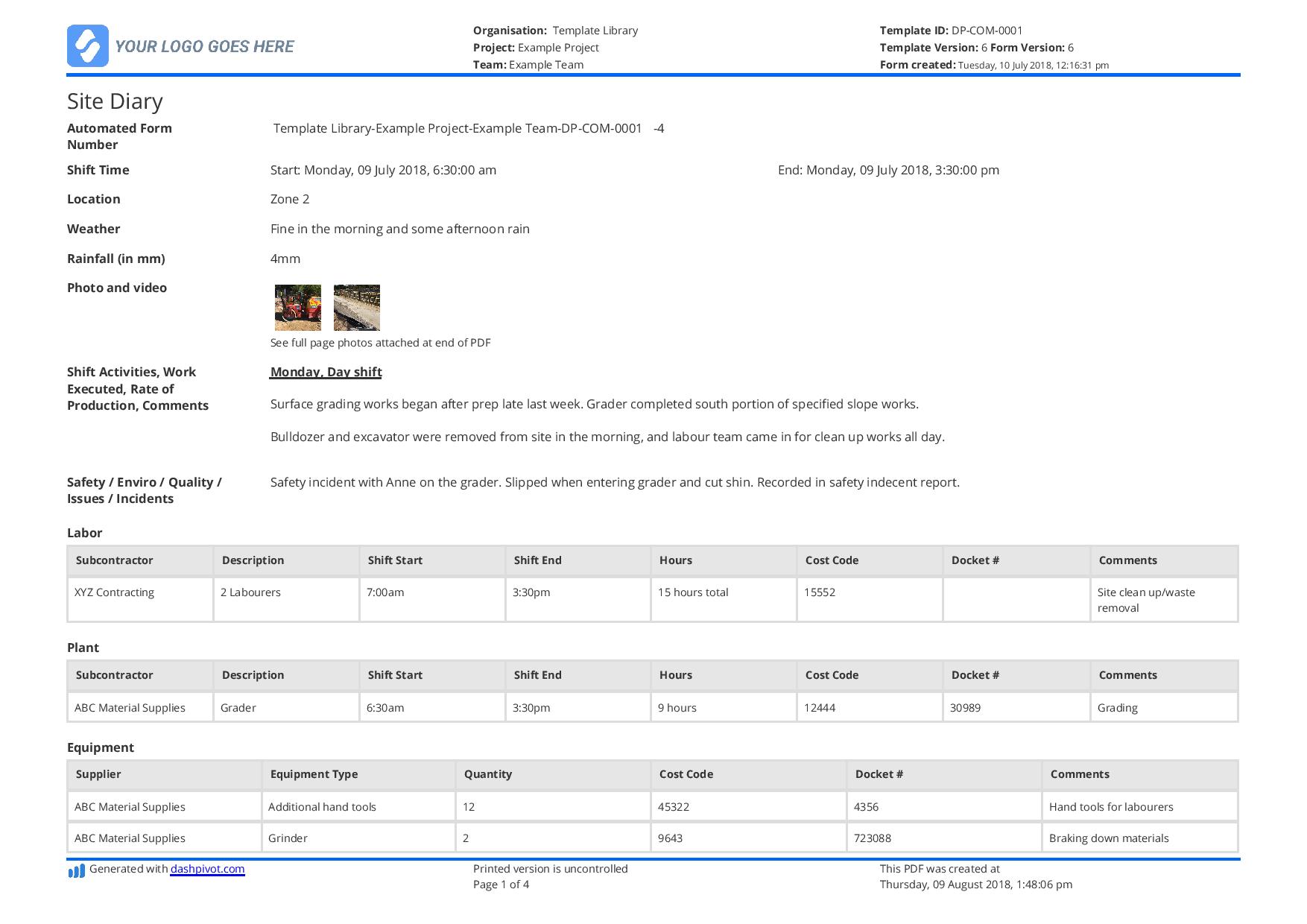1307x924 pixels.
Task: Click 'ABC Material Supplies' in Plant table
Action: (140, 707)
